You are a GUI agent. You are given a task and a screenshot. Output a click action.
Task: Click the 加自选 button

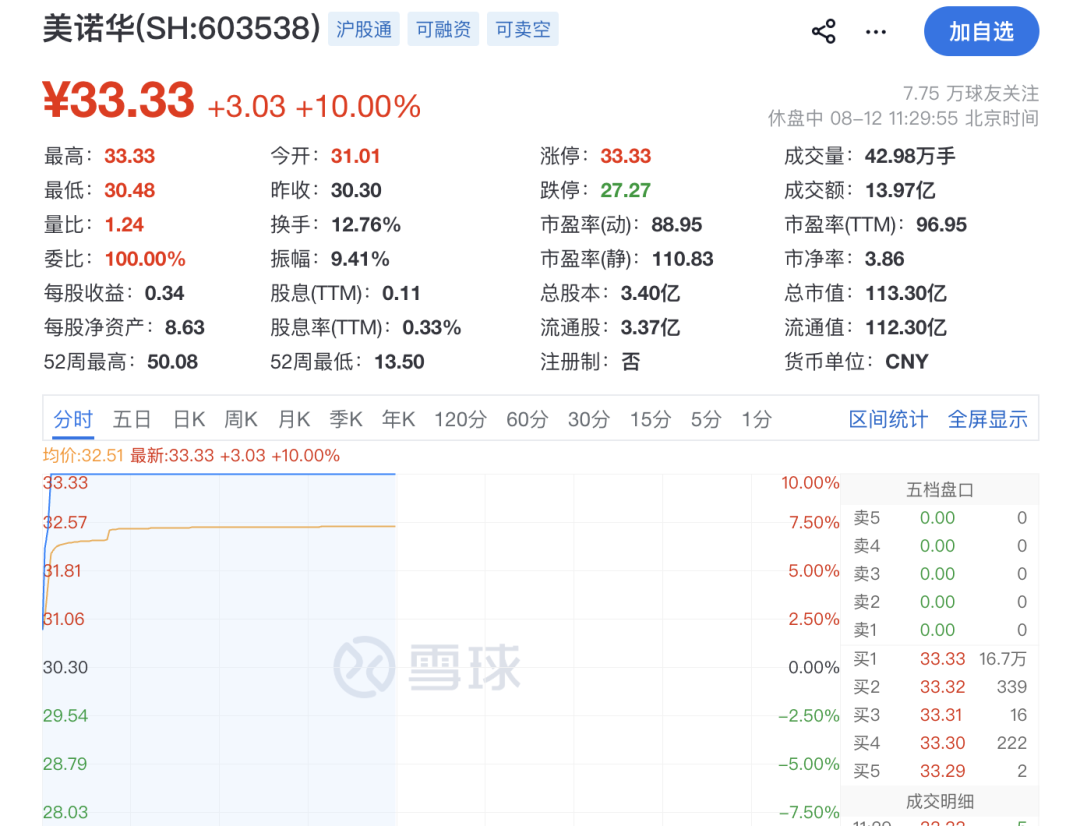pos(981,32)
